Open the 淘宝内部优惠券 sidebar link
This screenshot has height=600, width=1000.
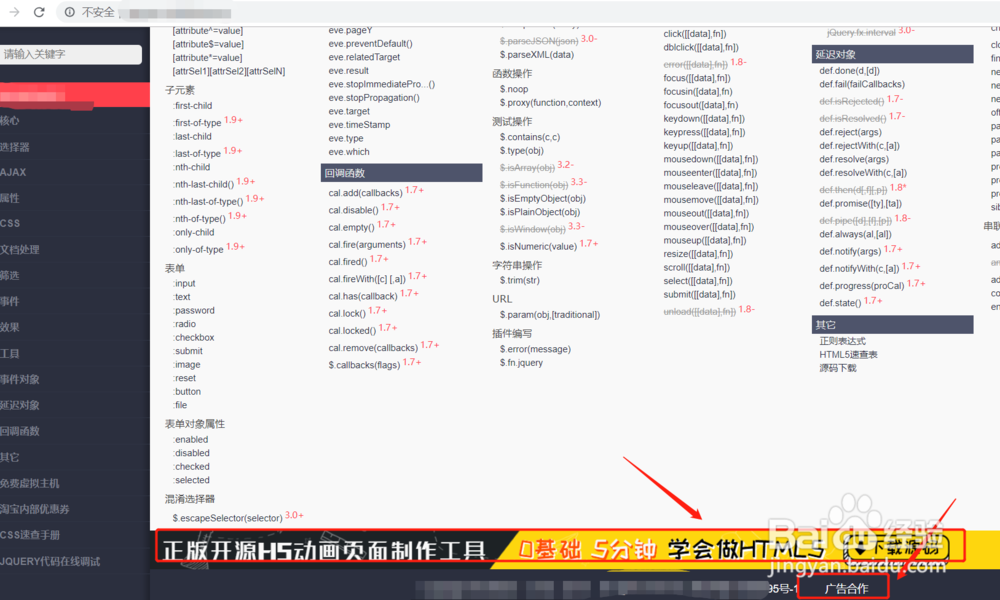(x=34, y=509)
